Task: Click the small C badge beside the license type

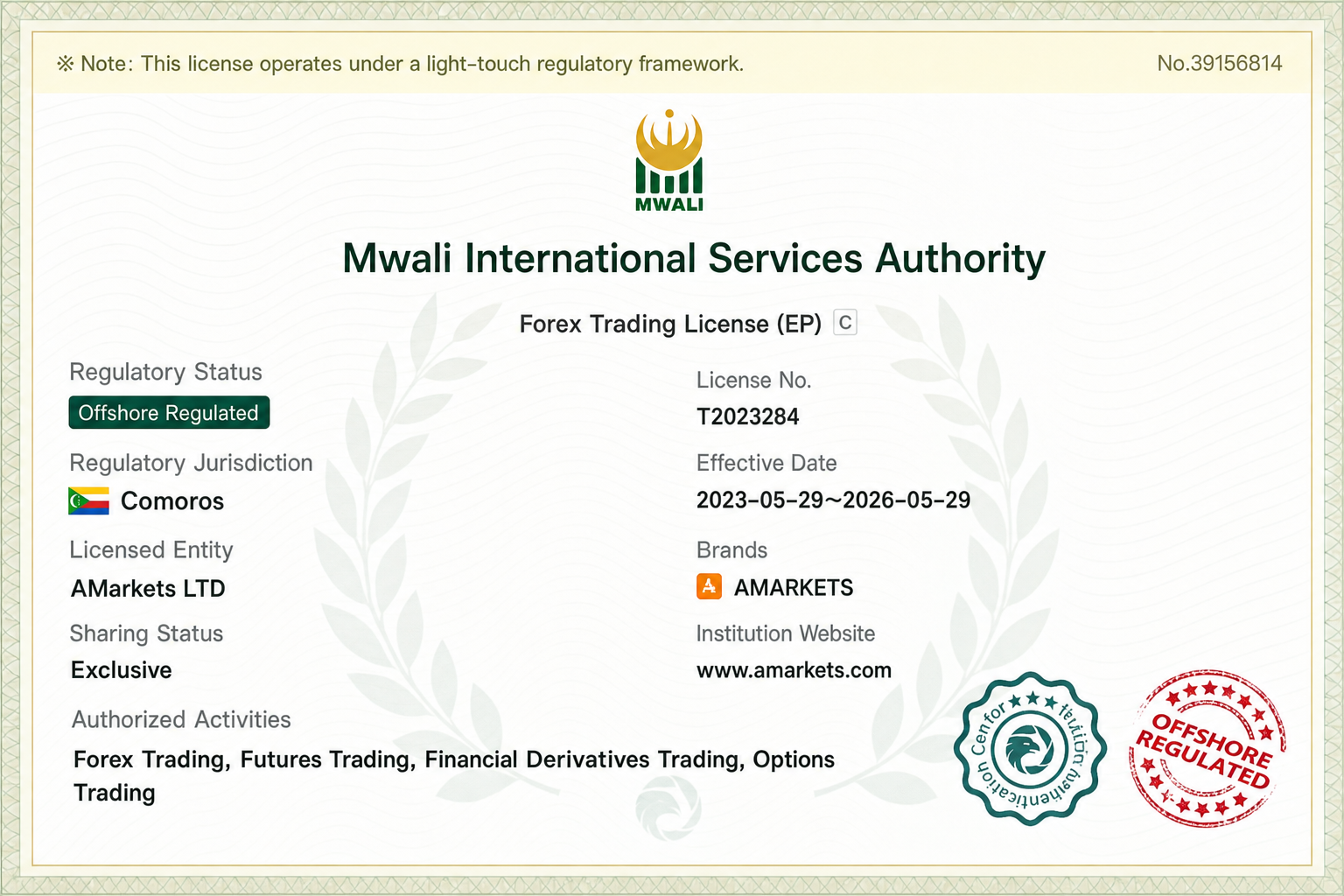Action: (845, 323)
